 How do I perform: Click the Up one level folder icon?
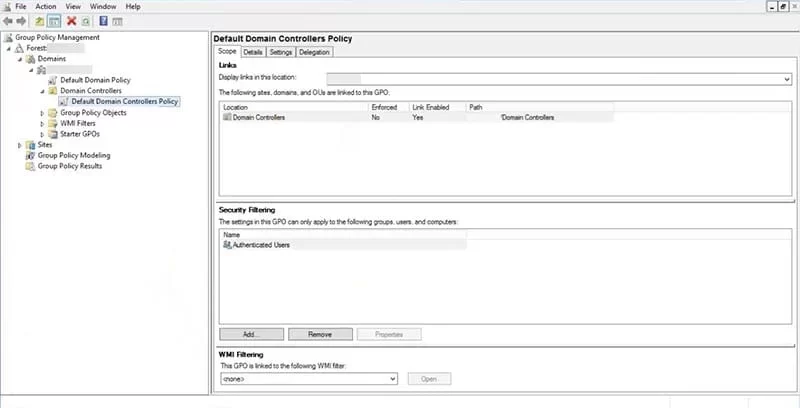(39, 21)
